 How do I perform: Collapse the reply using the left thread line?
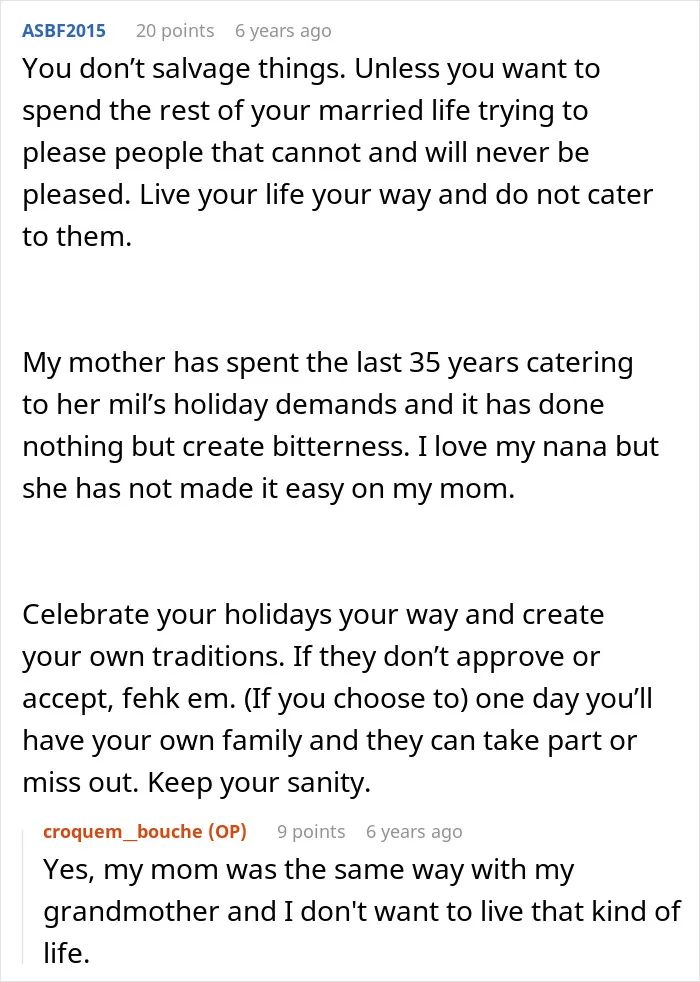click(23, 896)
